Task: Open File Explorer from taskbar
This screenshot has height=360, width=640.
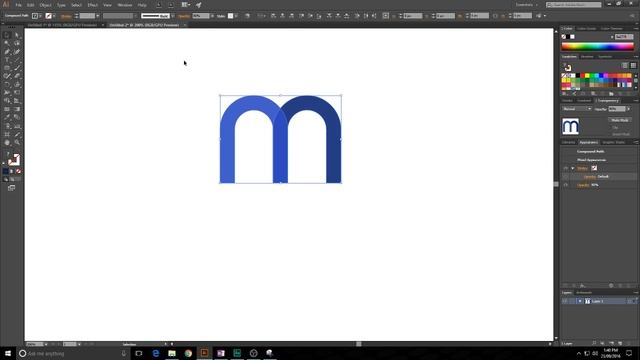Action: click(x=172, y=353)
